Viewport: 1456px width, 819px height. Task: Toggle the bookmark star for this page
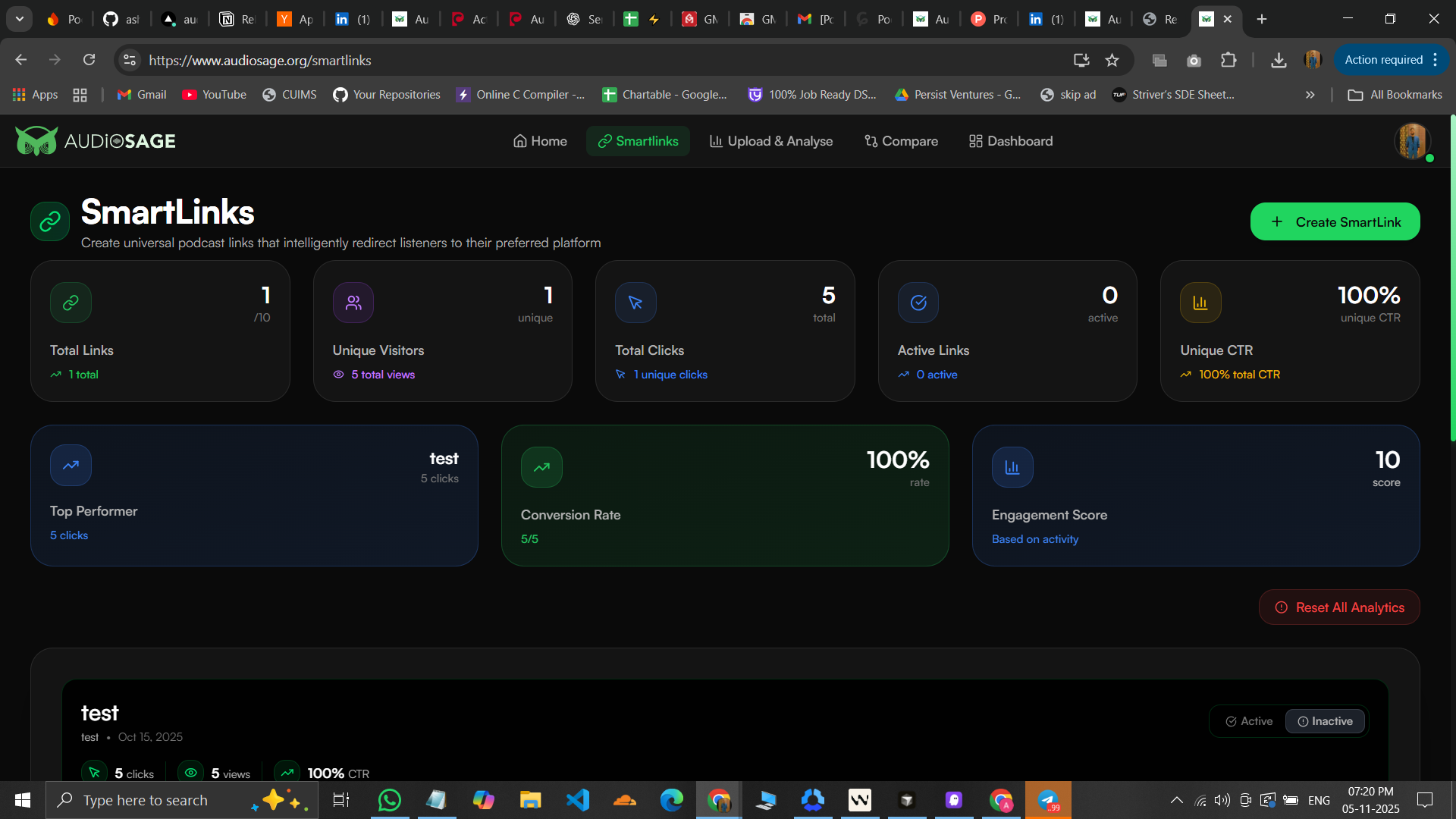tap(1112, 60)
